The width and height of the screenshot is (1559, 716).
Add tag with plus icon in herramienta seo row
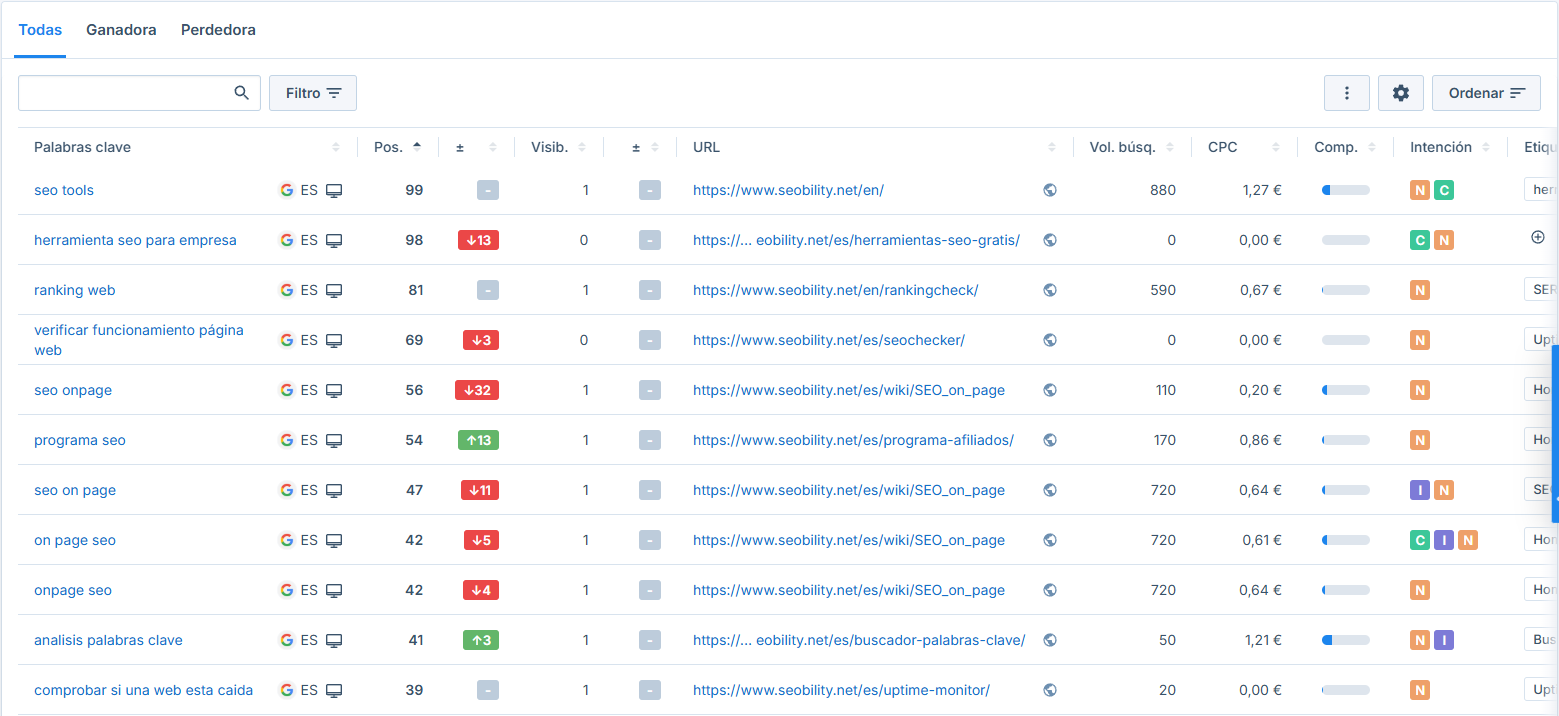tap(1538, 237)
